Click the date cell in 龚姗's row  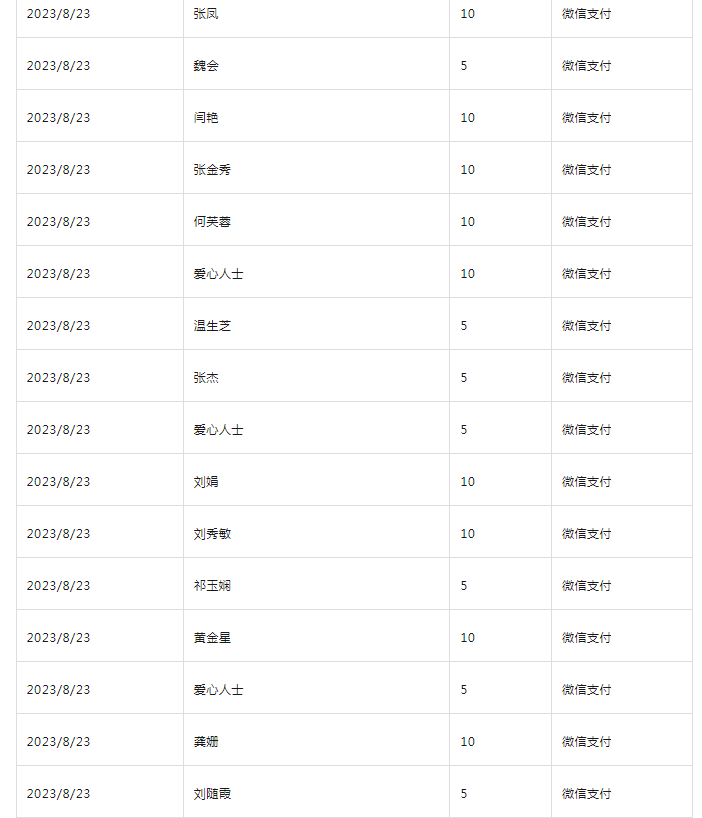point(58,742)
